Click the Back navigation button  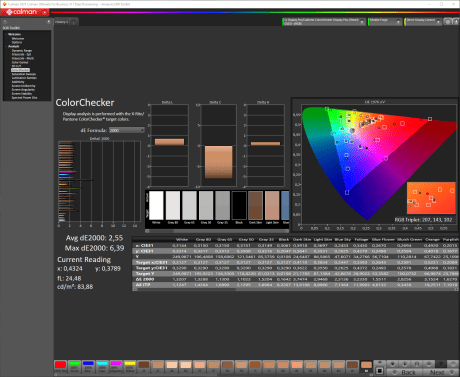(405, 372)
